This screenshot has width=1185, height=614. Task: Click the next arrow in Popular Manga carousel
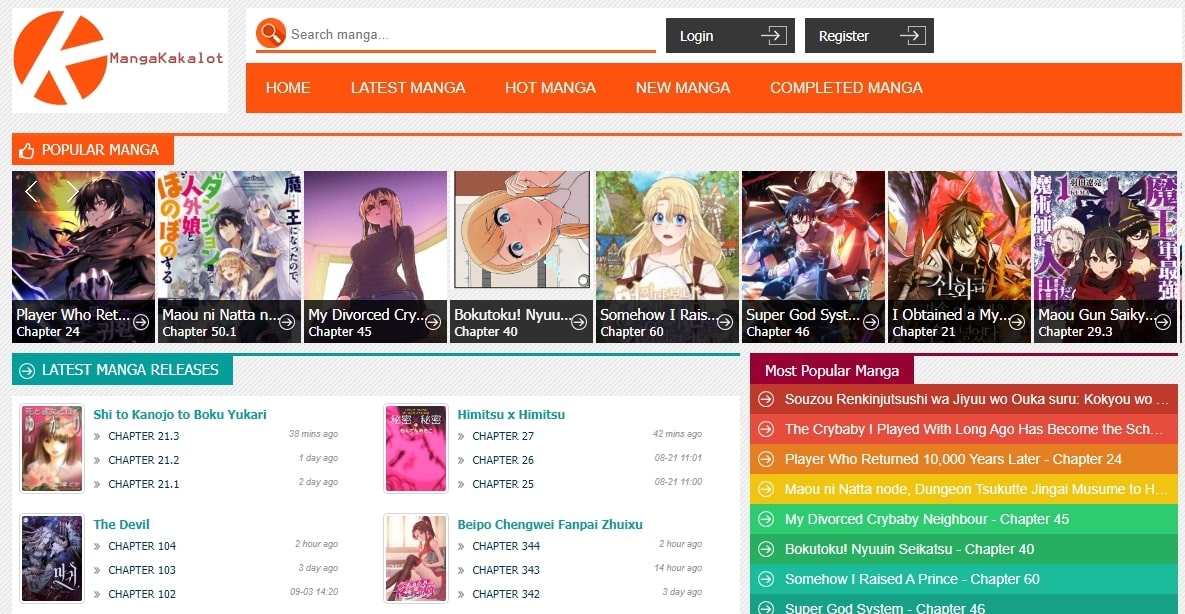(x=73, y=191)
